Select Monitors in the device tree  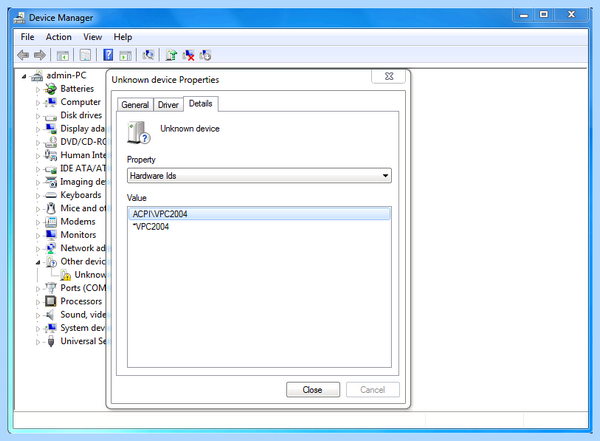tap(78, 235)
